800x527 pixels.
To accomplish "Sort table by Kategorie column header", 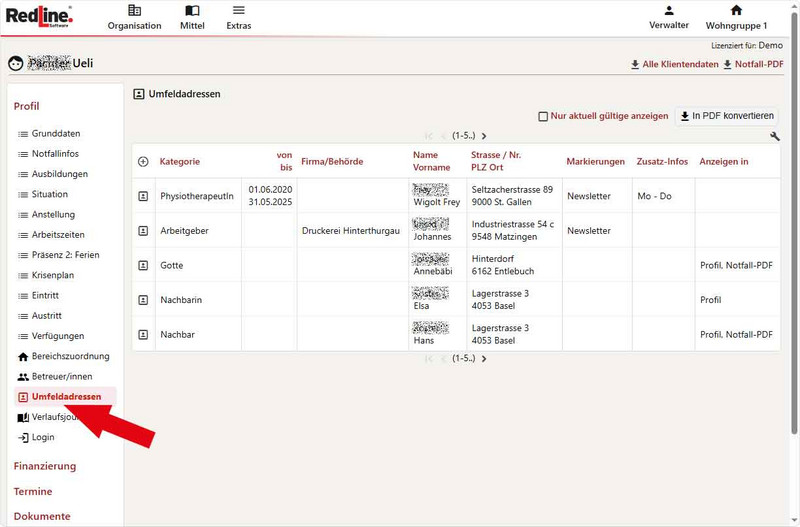I will click(180, 162).
